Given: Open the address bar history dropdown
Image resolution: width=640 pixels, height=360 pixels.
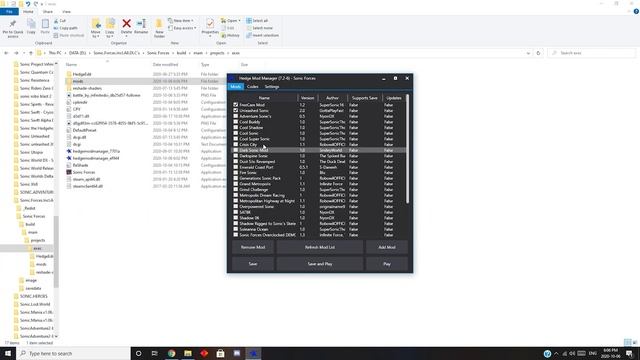Looking at the screenshot, I should (x=528, y=53).
